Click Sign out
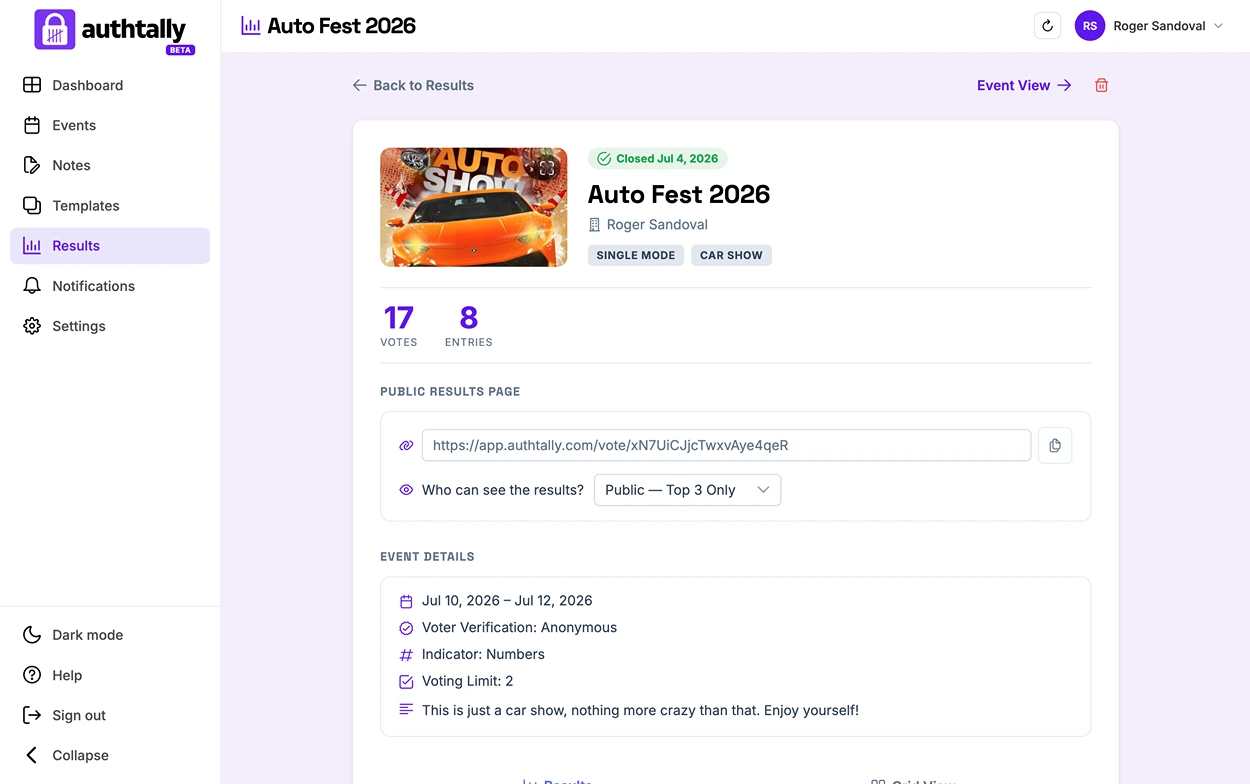 point(110,715)
